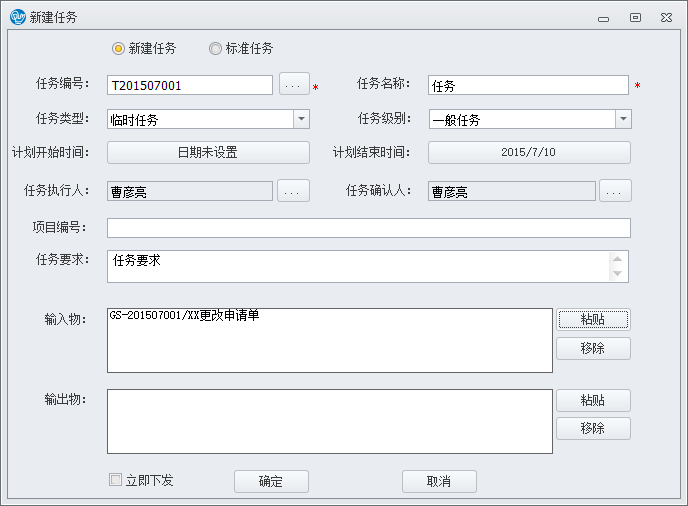
Task: Open browse button next to 任务执行人
Action: pyautogui.click(x=293, y=191)
